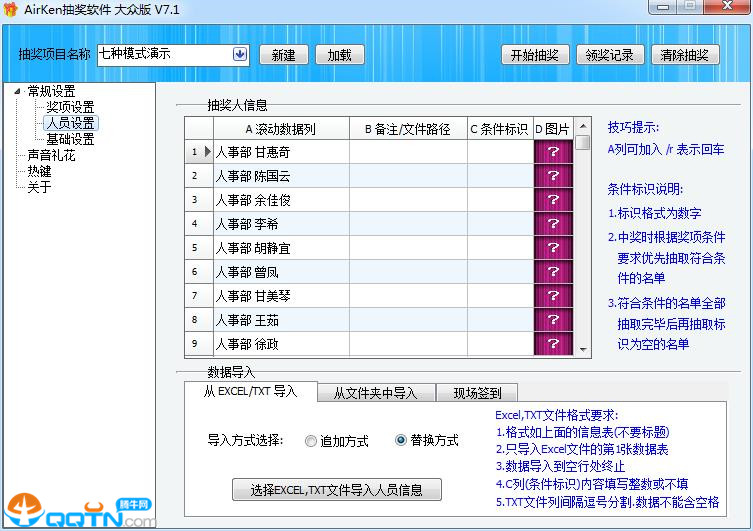Click the 开始抽奖 button
Screen dimensions: 753x531
tap(535, 55)
